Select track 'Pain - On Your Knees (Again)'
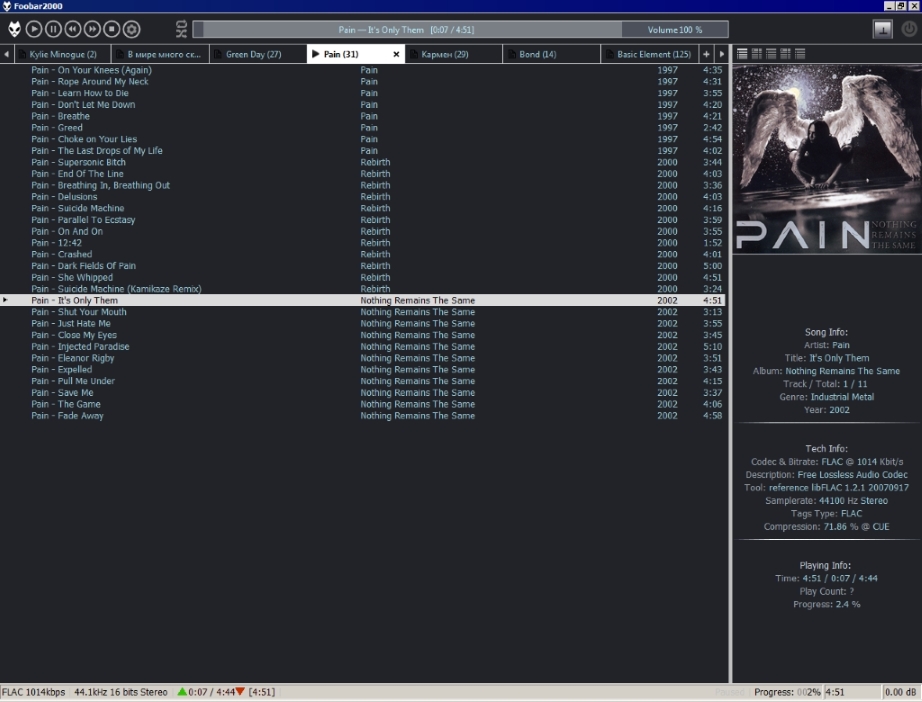 pos(362,70)
